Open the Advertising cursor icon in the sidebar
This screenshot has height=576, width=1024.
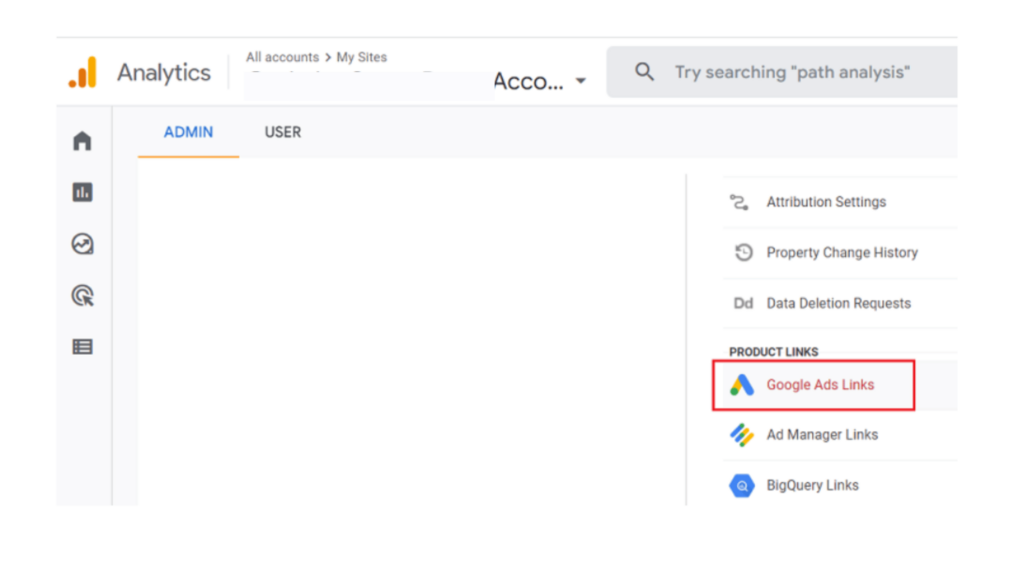pos(82,295)
